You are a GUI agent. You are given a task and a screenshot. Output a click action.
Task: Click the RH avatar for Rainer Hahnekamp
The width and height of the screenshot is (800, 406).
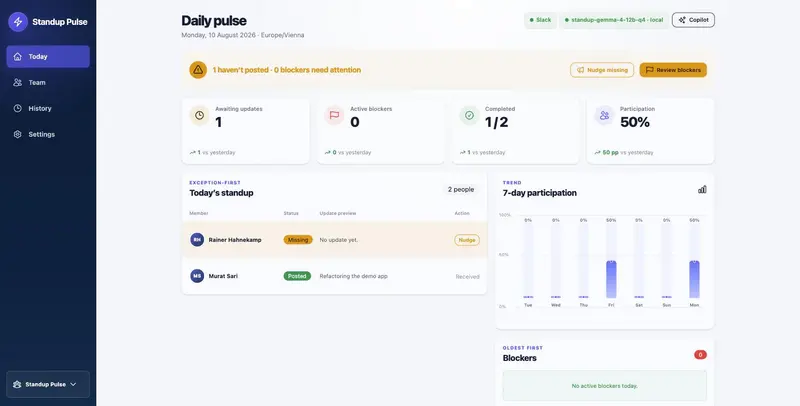[197, 240]
